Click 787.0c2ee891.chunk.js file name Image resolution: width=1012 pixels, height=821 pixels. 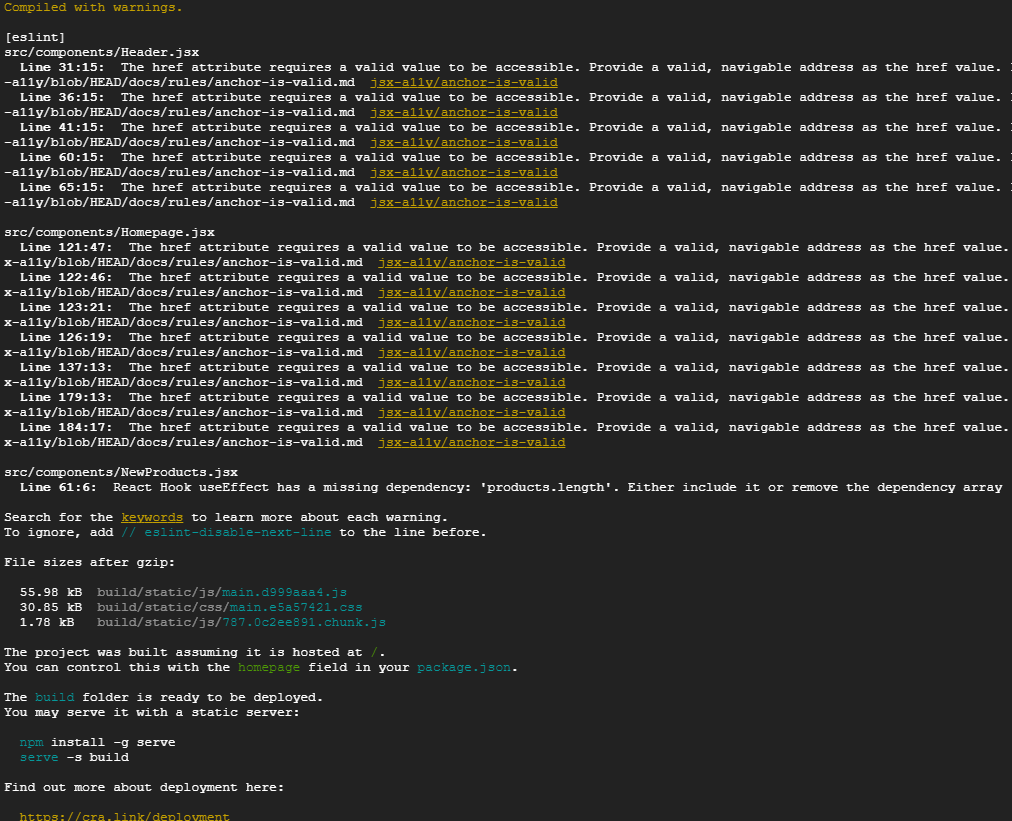tap(304, 623)
